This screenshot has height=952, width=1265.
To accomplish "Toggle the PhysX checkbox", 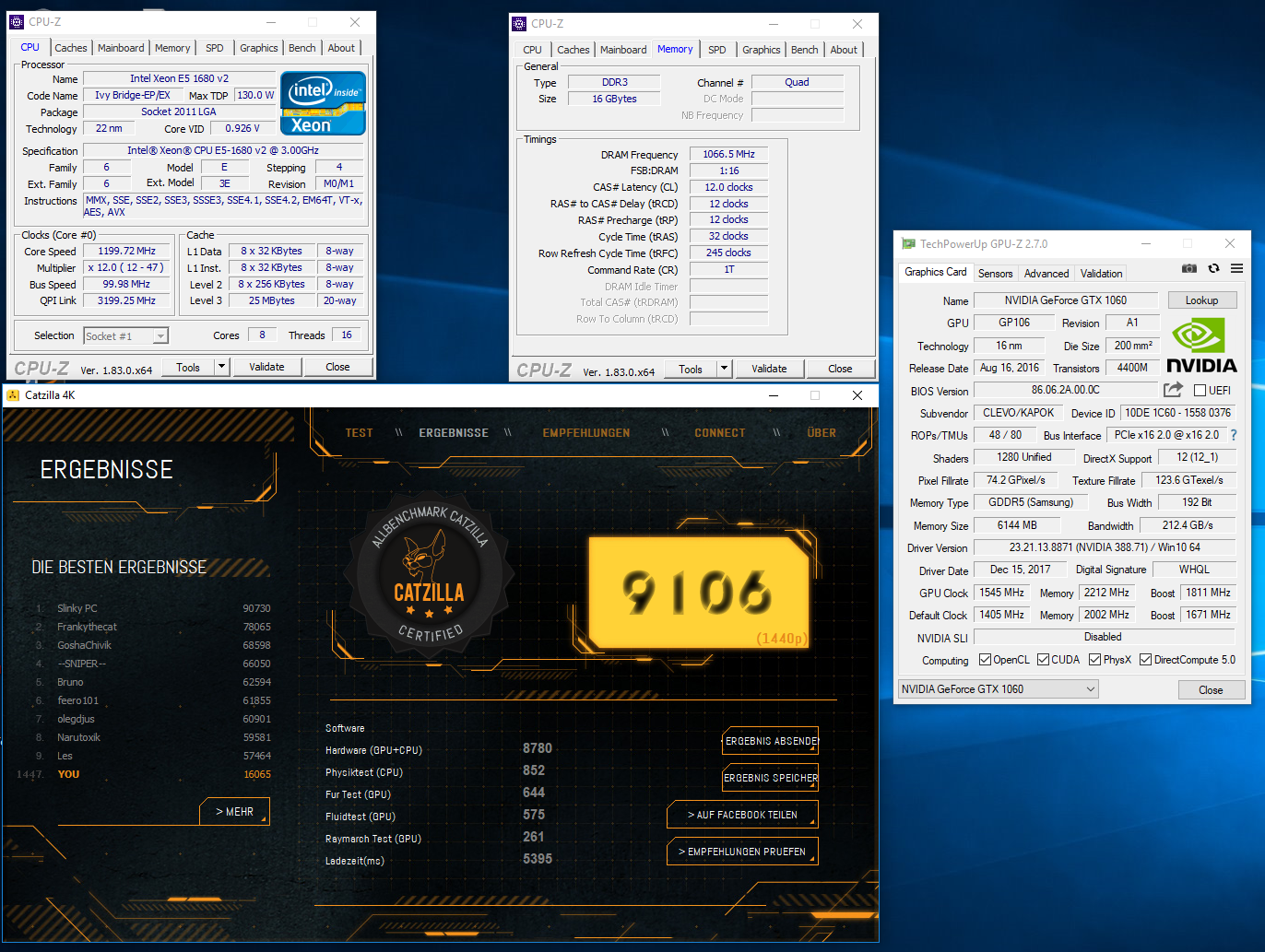I will click(x=1094, y=660).
